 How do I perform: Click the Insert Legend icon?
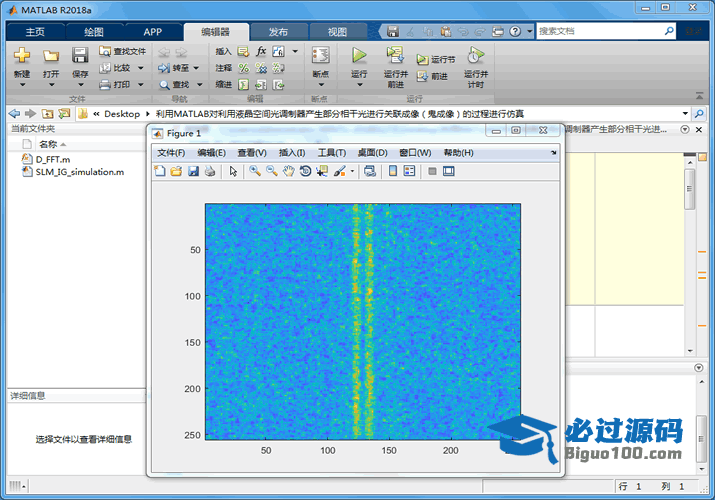pyautogui.click(x=409, y=171)
